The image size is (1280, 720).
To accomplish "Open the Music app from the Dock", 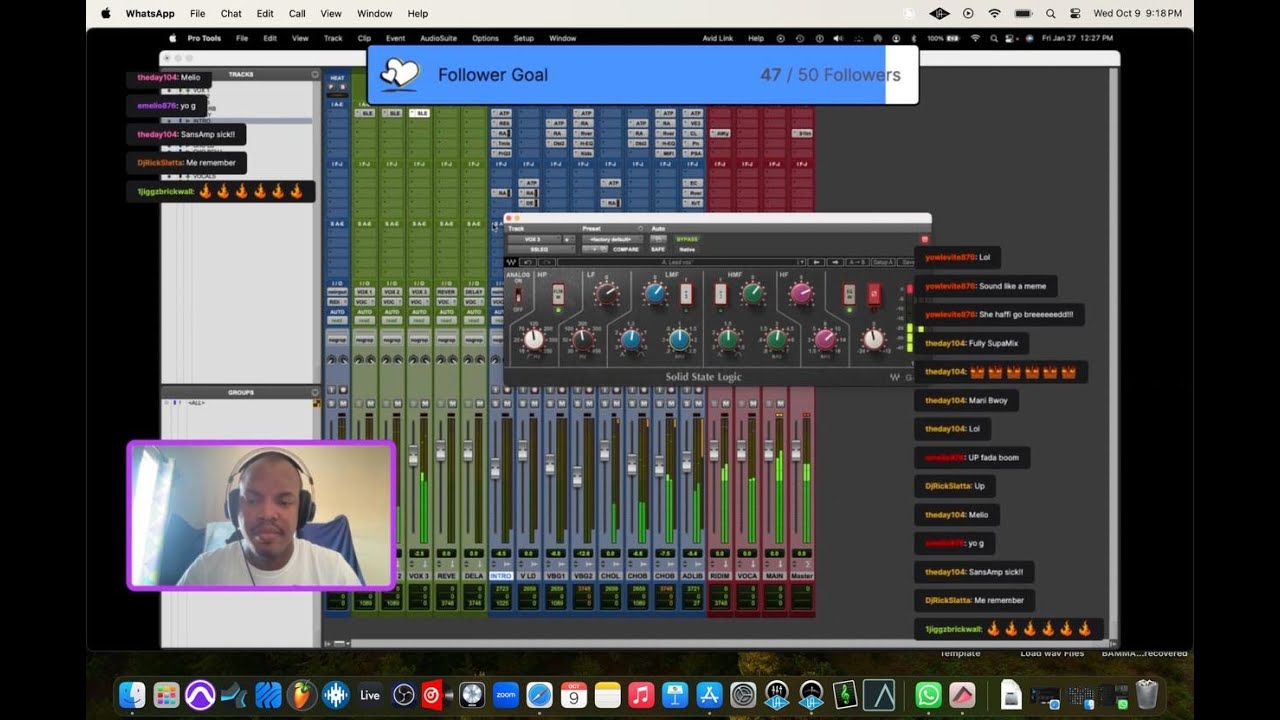I will [x=642, y=695].
